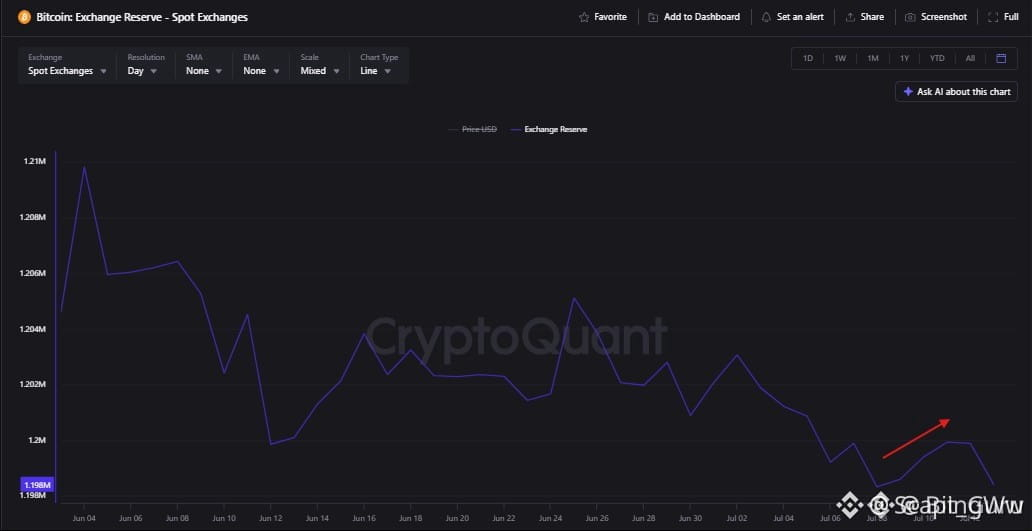Click the 1.202M y-axis label
Screen dimensions: 1032x531
[x=34, y=384]
